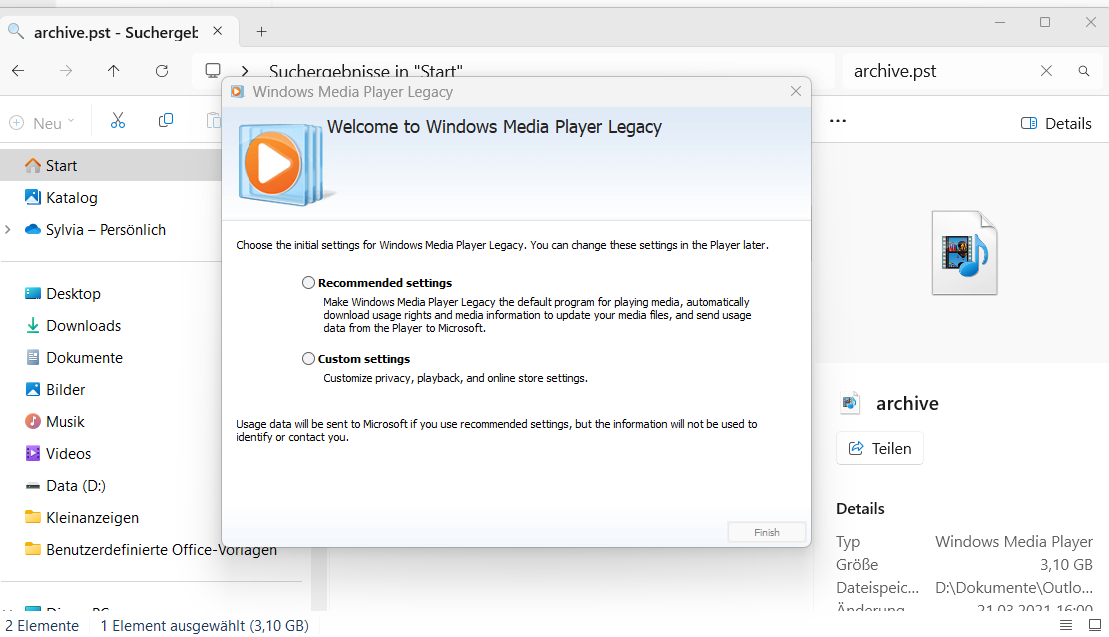Click the OneDrive cloud icon
1109x637 pixels.
[33, 229]
